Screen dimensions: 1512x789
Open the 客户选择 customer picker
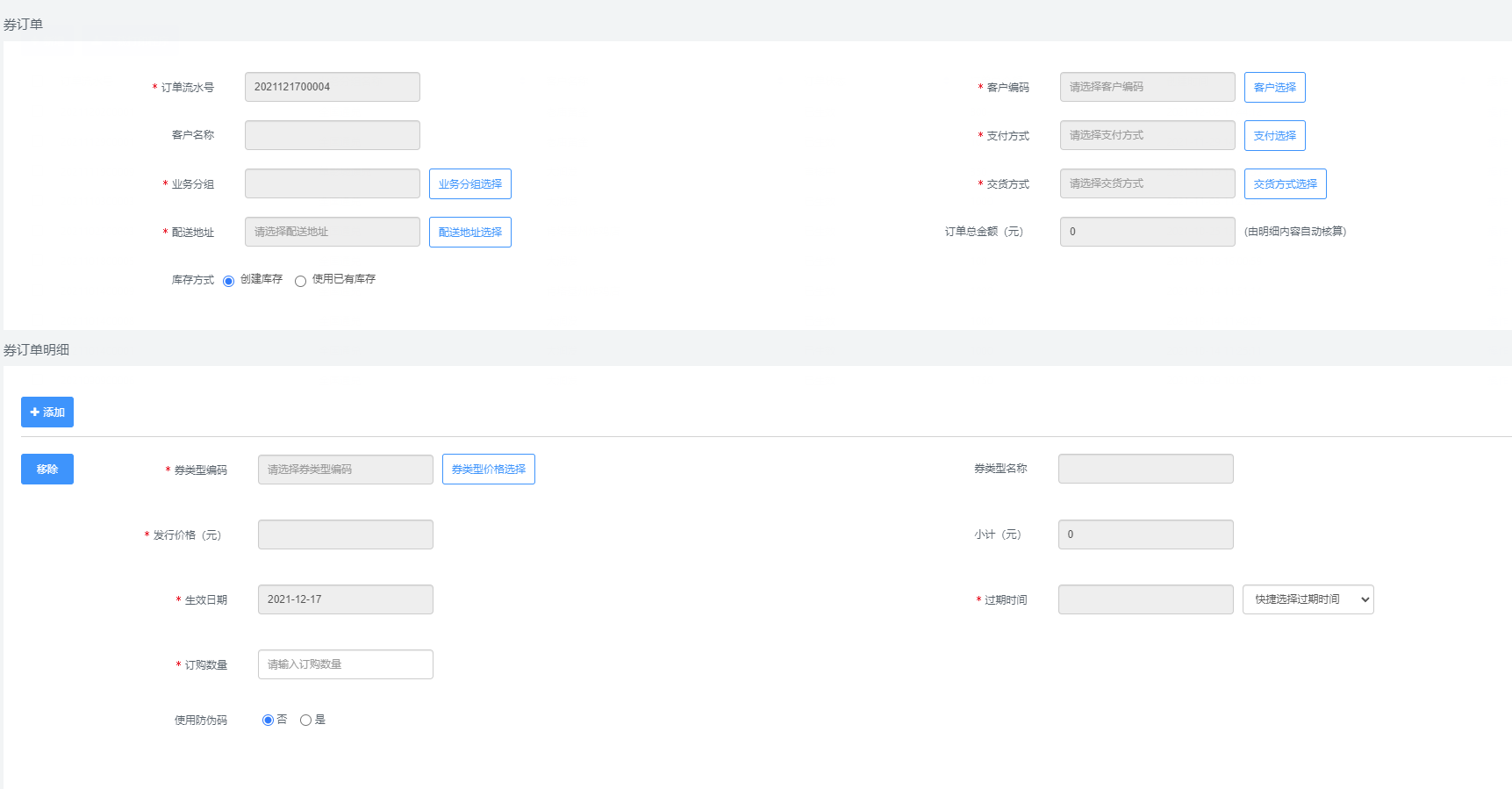1274,87
